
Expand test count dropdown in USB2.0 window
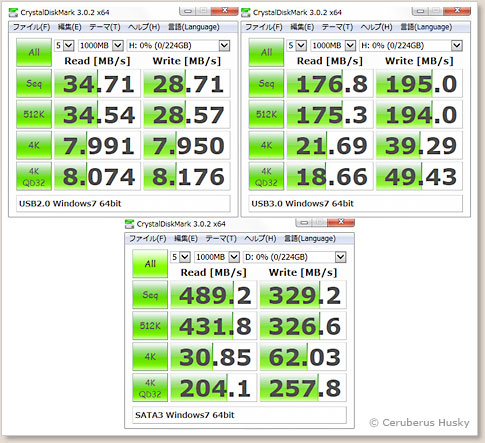(x=68, y=45)
